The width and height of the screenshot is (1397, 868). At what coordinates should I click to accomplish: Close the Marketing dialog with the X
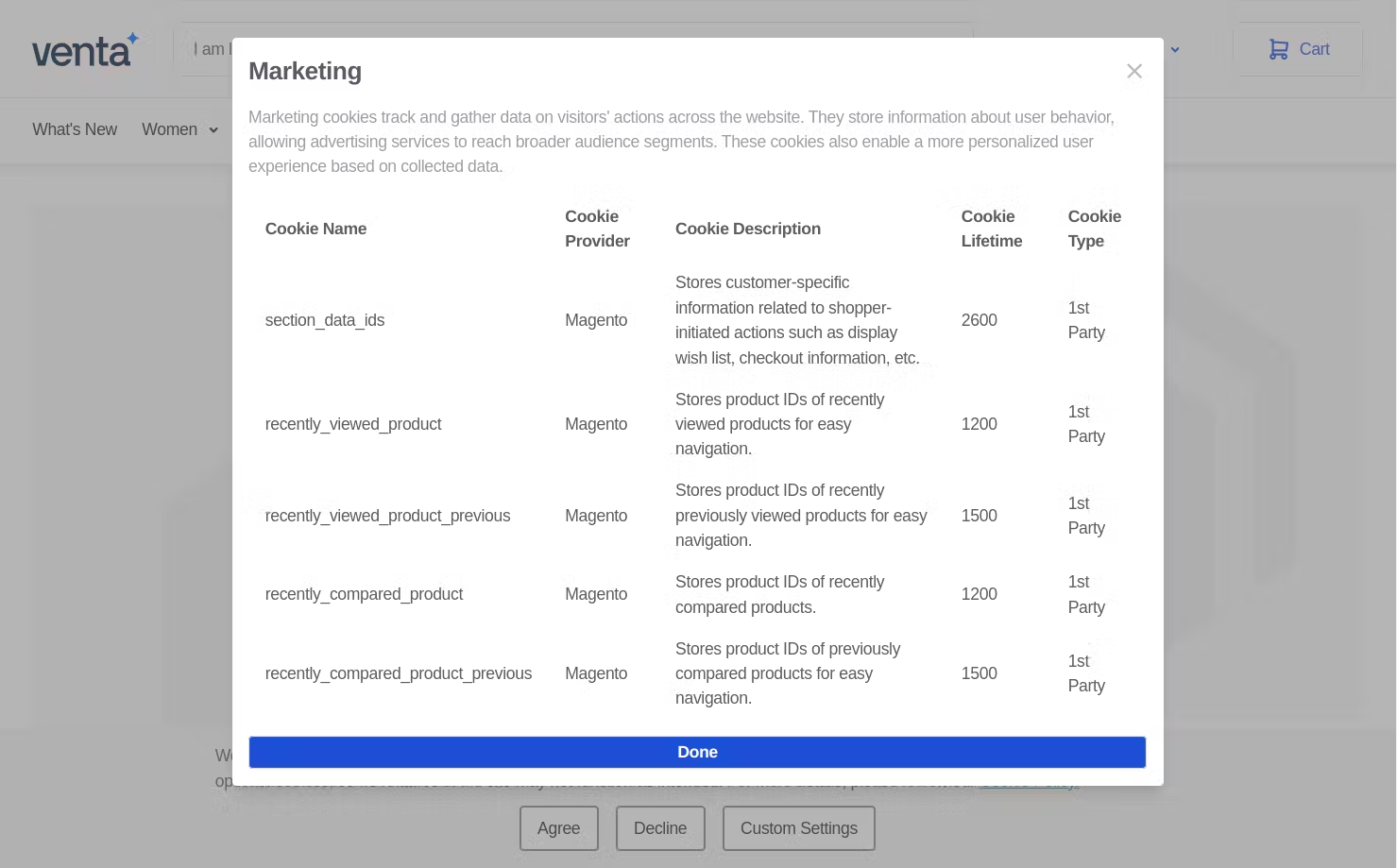pos(1133,72)
